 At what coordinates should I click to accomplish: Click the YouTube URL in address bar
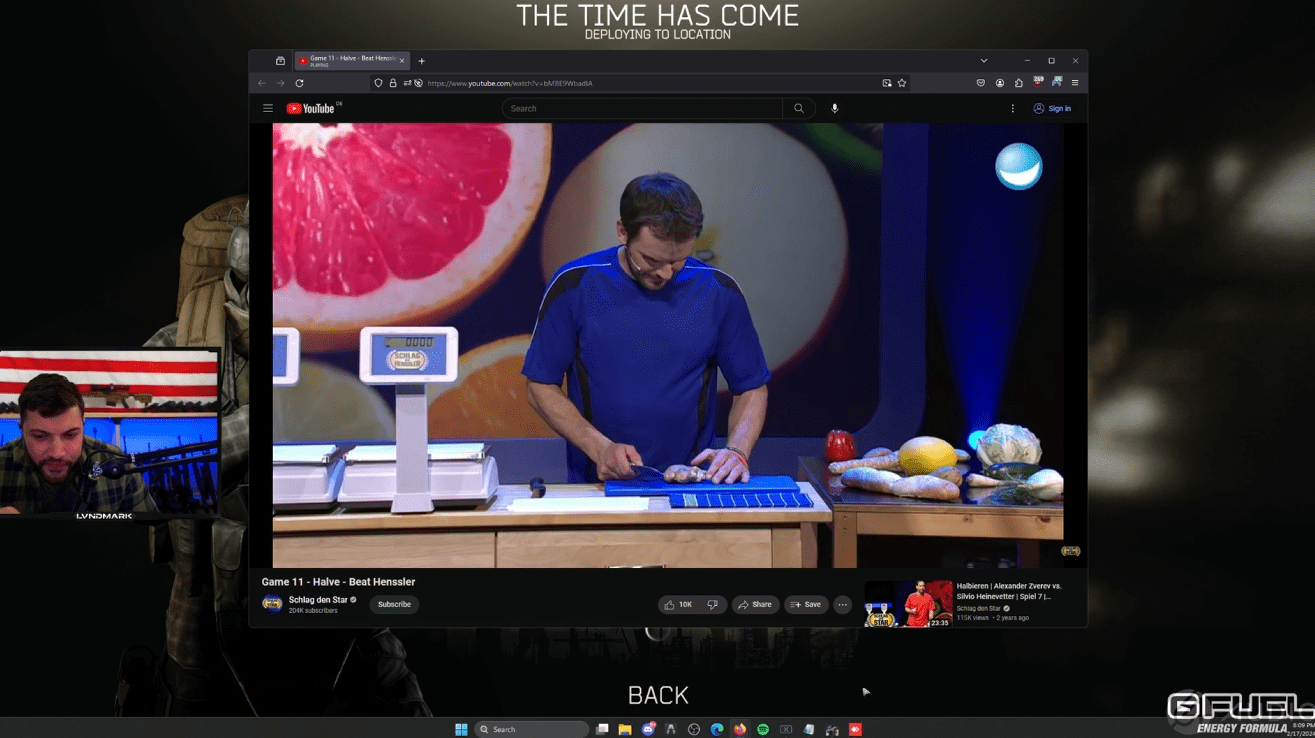510,83
